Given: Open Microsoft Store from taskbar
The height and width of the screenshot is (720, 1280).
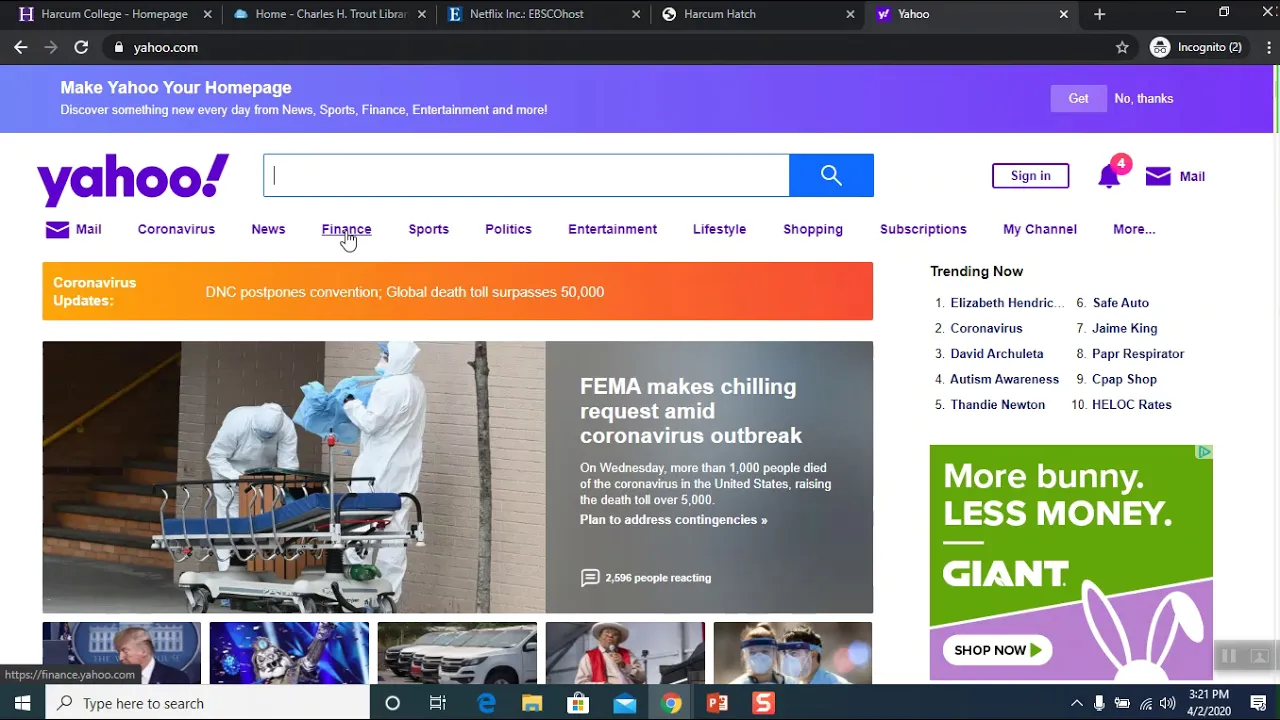Looking at the screenshot, I should 578,703.
